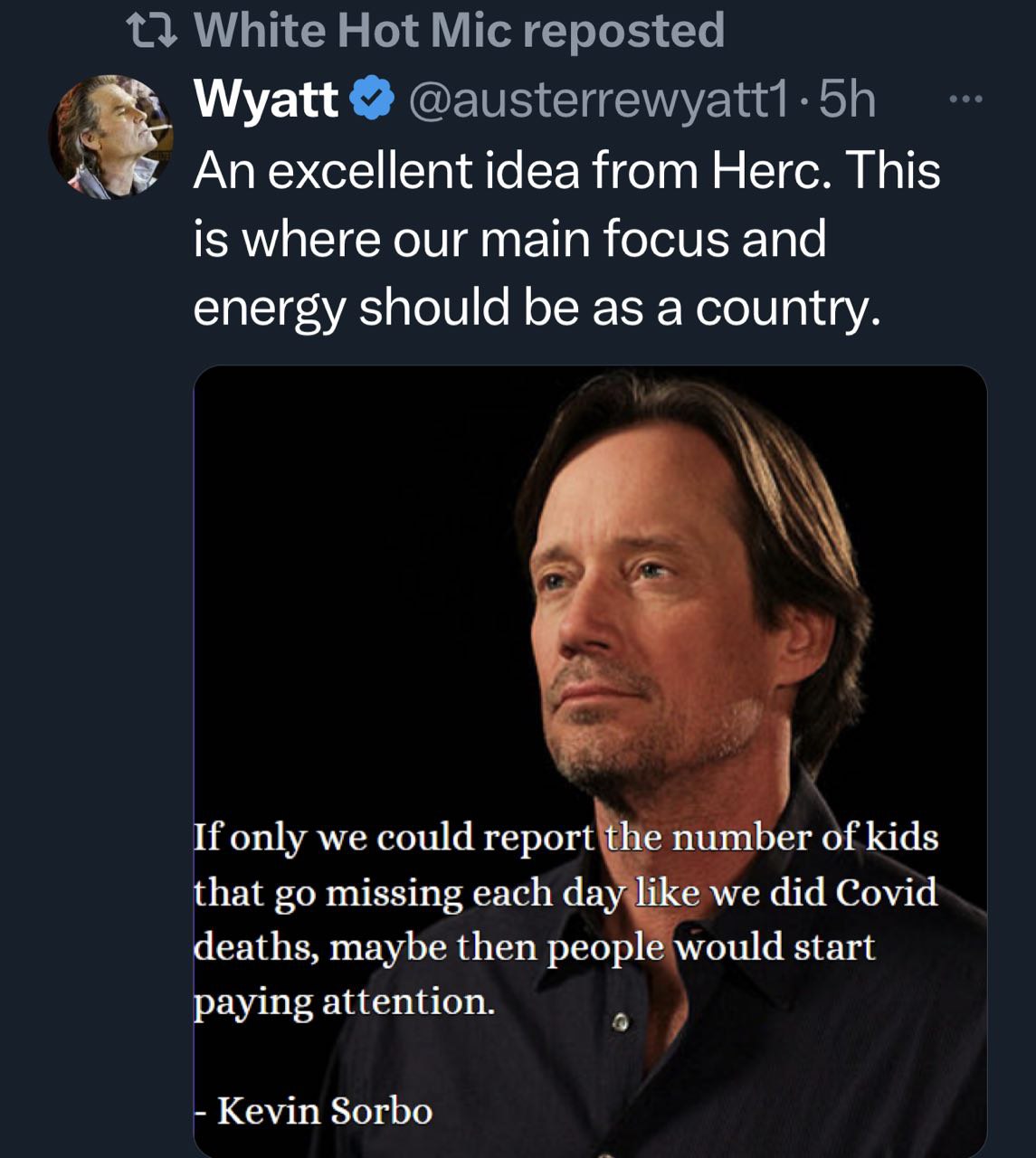Click the word 'reposted' in the header
1036x1158 pixels.
click(x=624, y=31)
